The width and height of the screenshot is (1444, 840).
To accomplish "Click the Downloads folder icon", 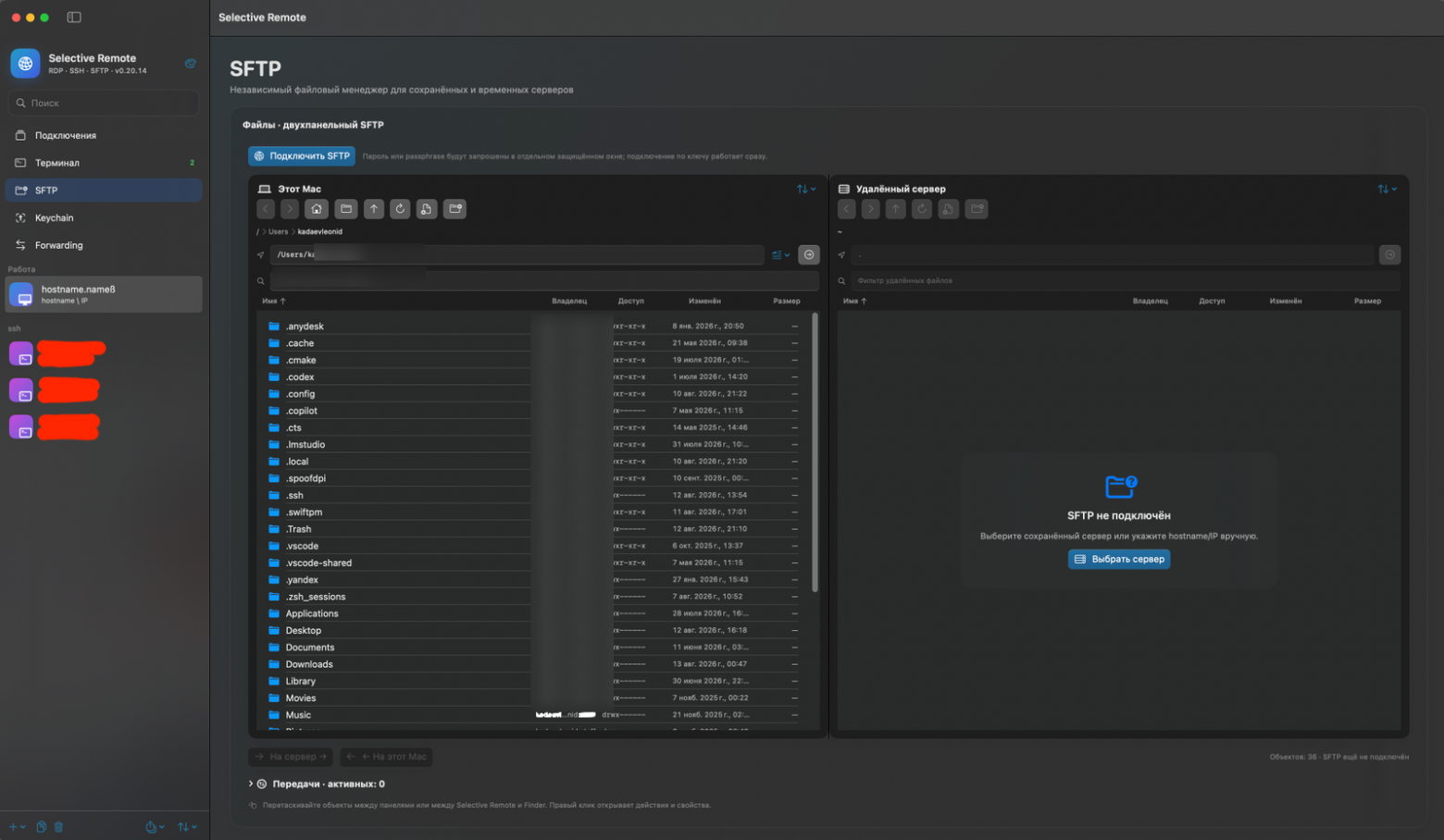I will (x=274, y=664).
